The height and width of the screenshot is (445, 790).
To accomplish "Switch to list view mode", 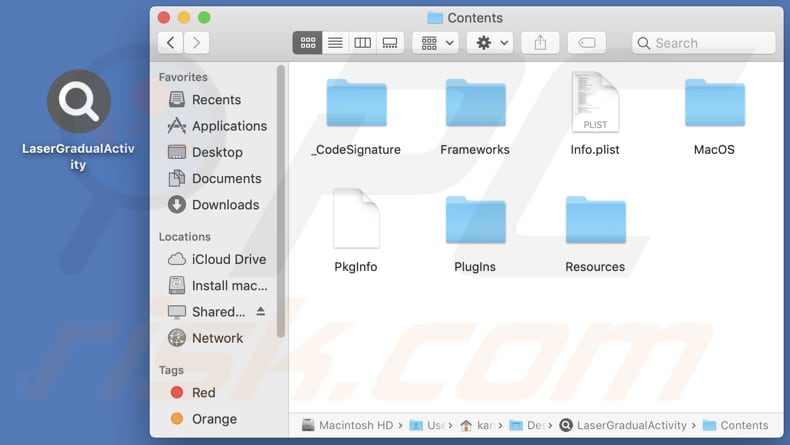I will (x=335, y=42).
